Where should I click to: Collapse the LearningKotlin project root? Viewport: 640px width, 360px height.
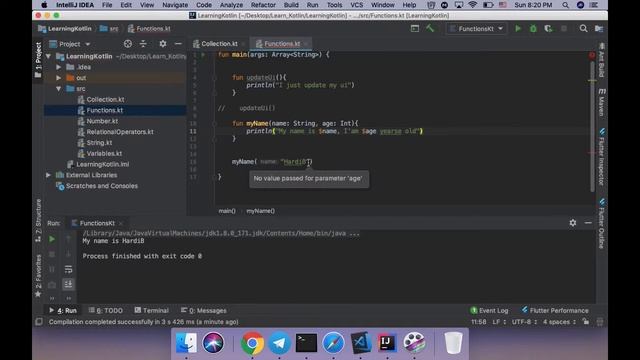(x=49, y=56)
